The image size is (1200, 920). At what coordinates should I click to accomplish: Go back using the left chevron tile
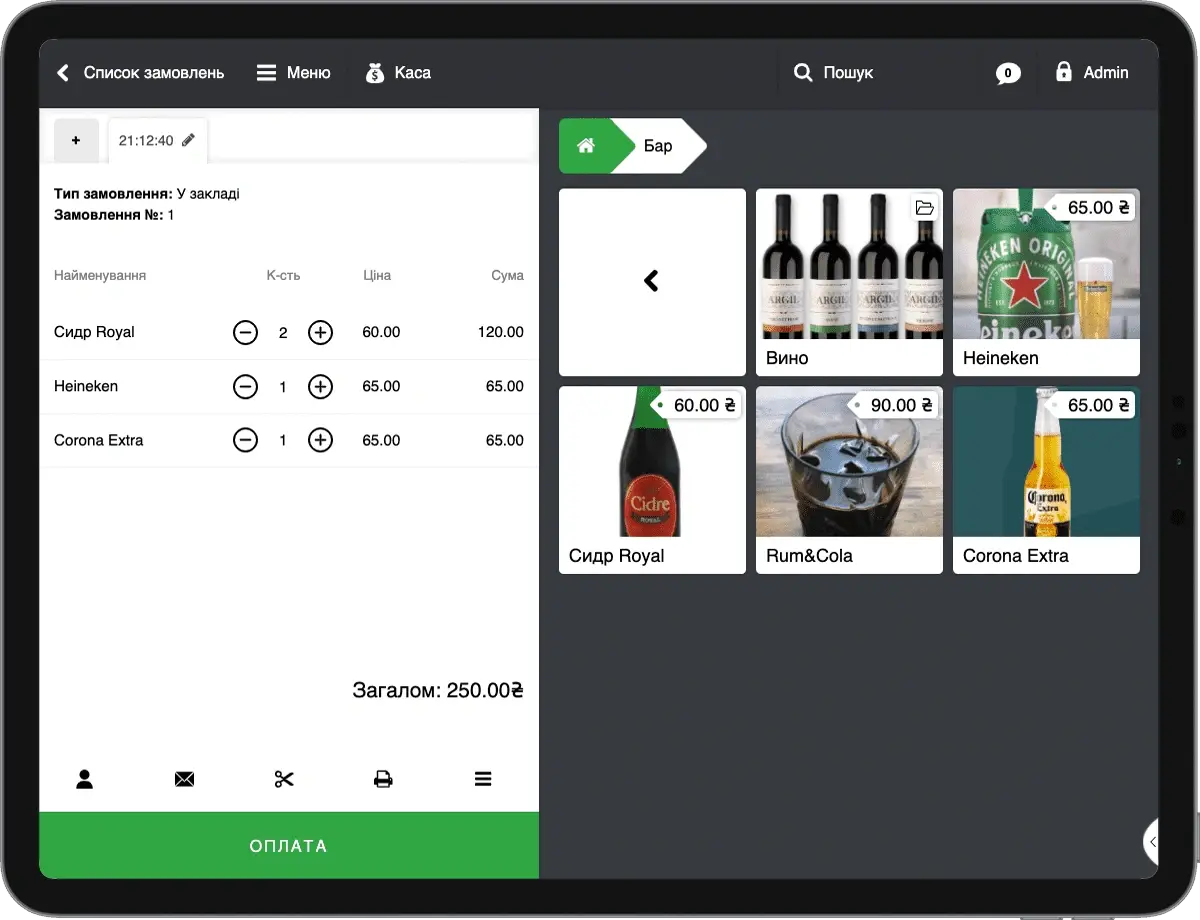[x=652, y=282]
